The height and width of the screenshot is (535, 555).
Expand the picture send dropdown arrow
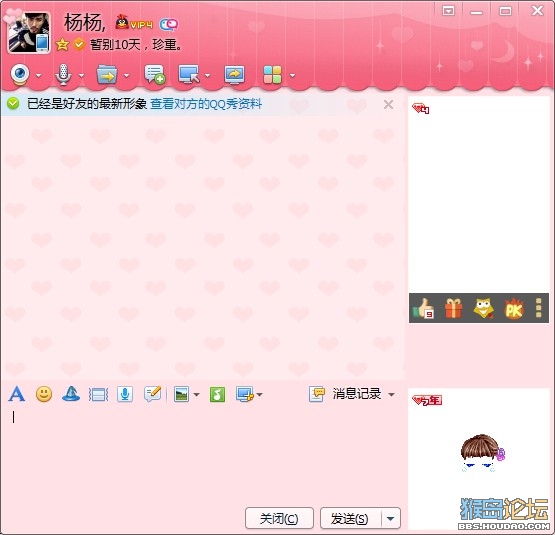click(x=196, y=394)
